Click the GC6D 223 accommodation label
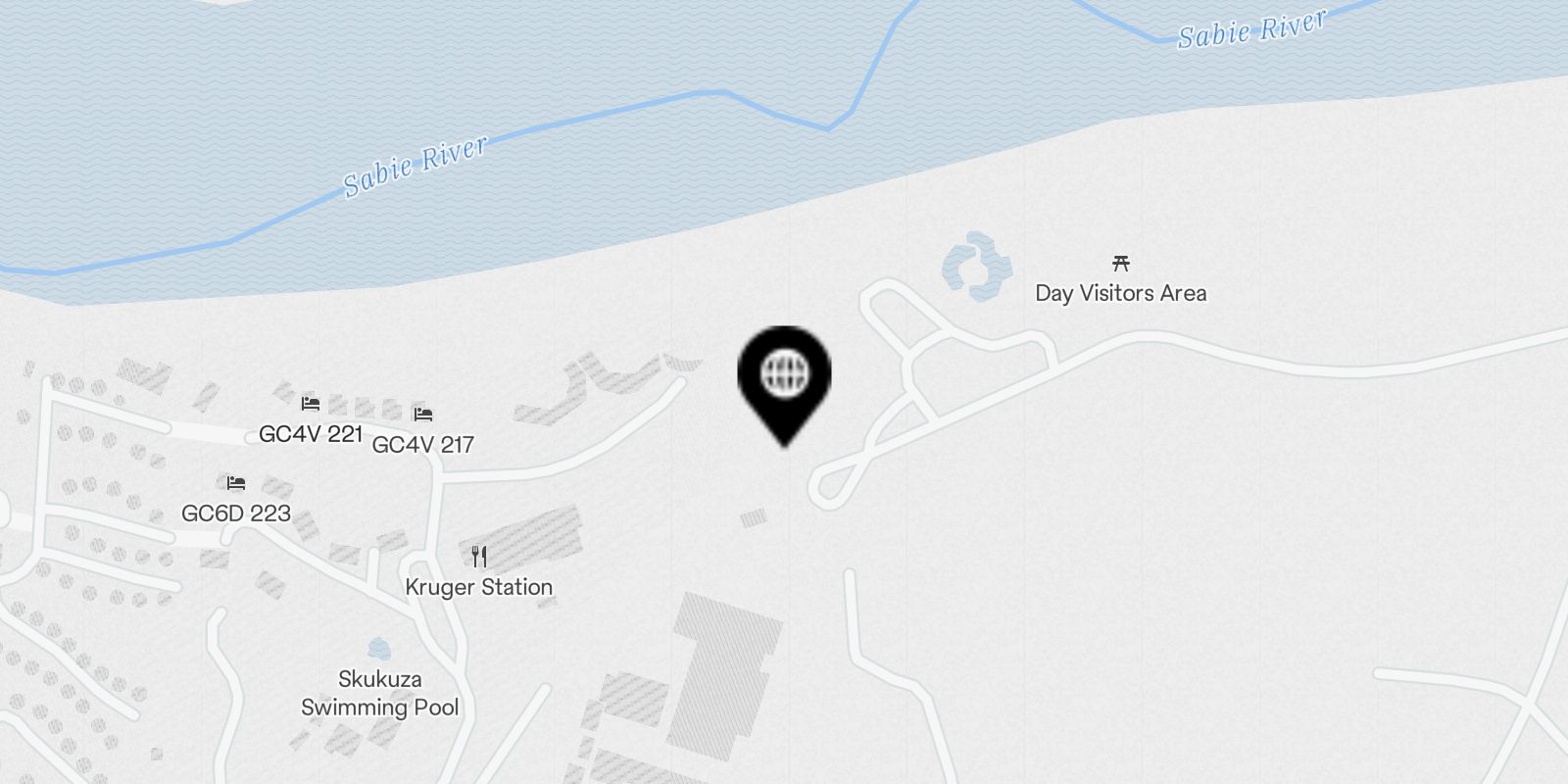This screenshot has width=1568, height=784. coord(236,513)
